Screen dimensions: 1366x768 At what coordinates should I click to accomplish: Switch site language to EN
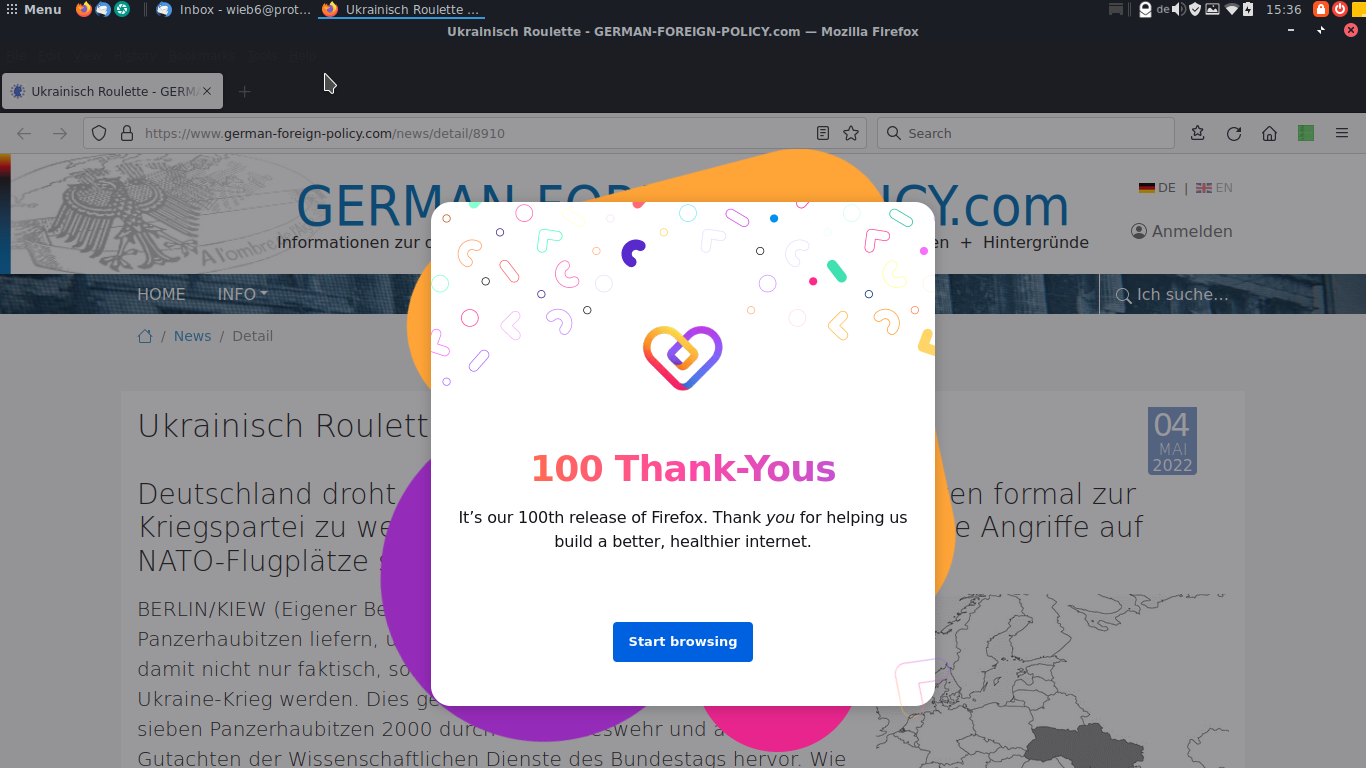1214,187
